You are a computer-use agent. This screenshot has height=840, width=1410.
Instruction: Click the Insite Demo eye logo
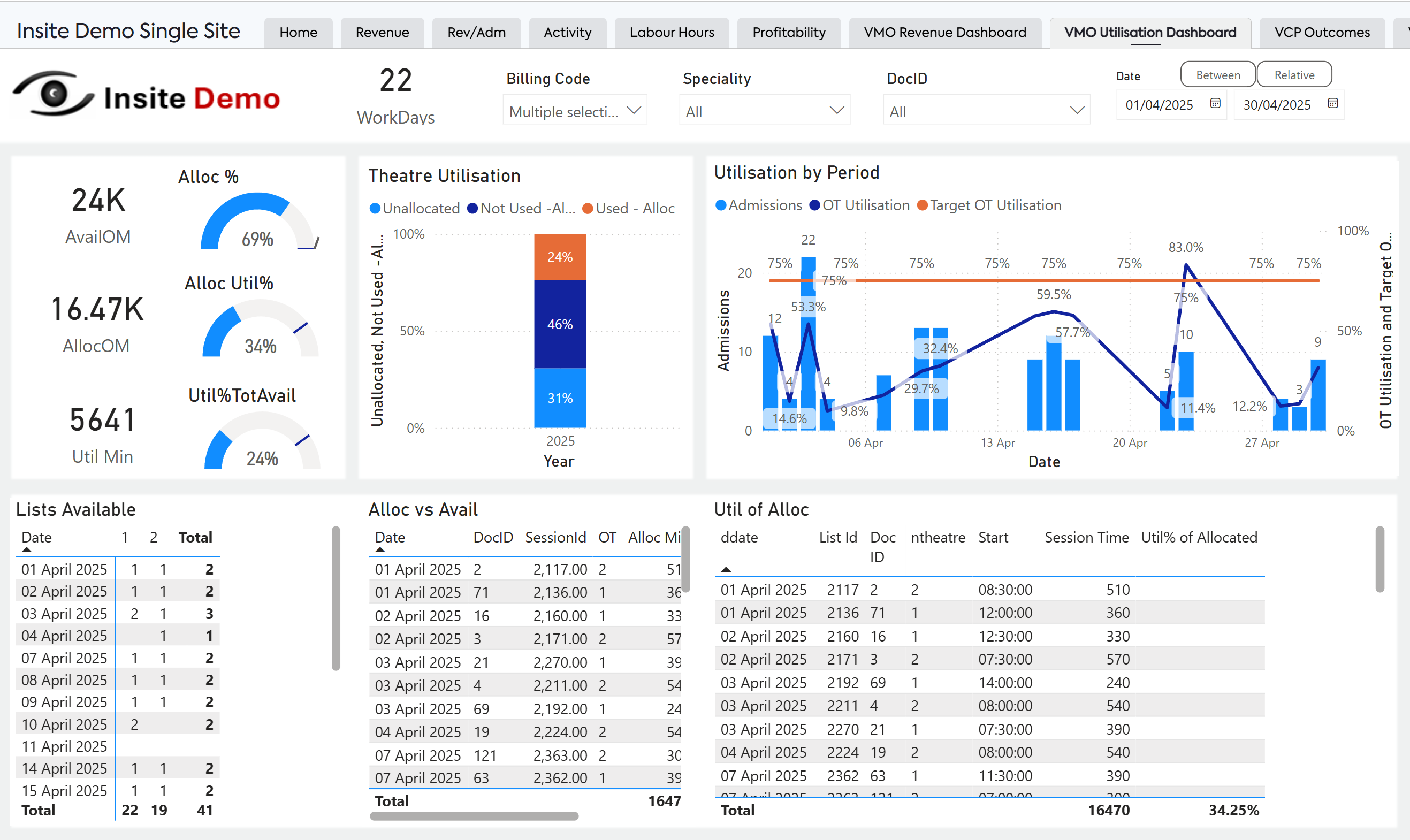click(x=54, y=95)
